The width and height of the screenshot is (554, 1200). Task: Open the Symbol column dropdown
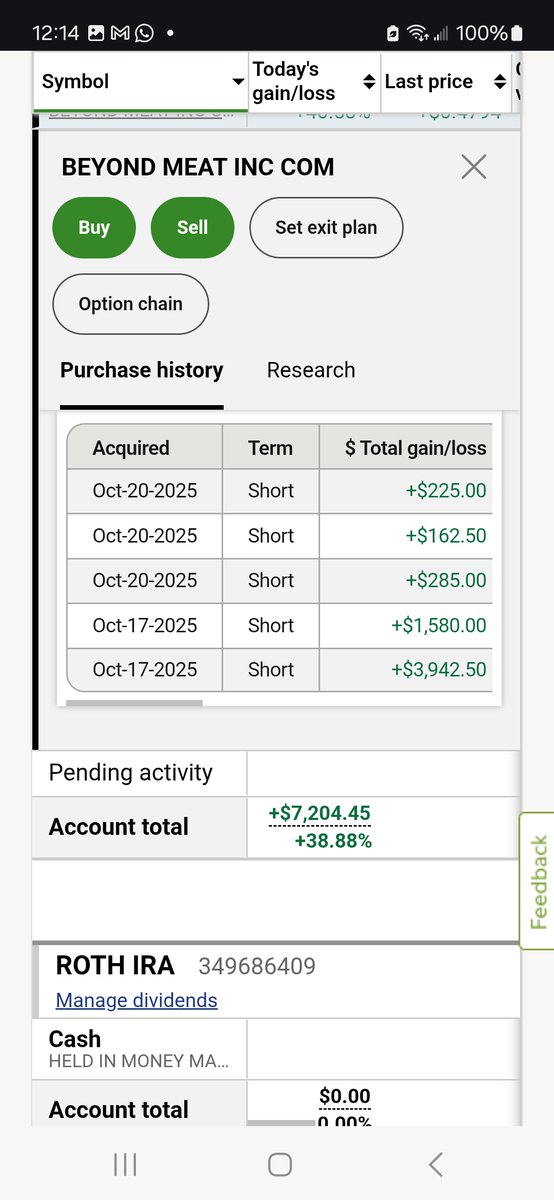coord(238,82)
